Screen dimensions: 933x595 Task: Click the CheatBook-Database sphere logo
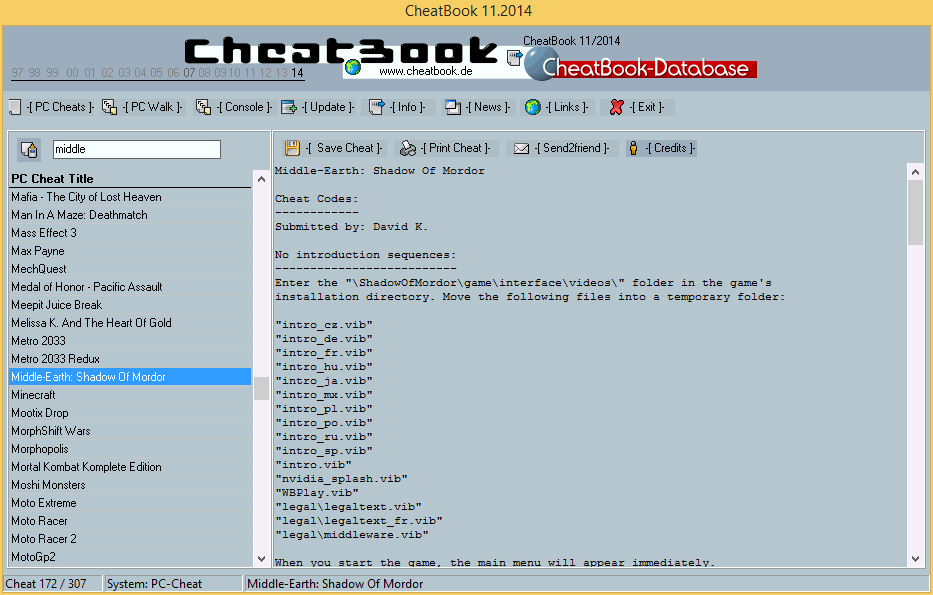coord(541,64)
